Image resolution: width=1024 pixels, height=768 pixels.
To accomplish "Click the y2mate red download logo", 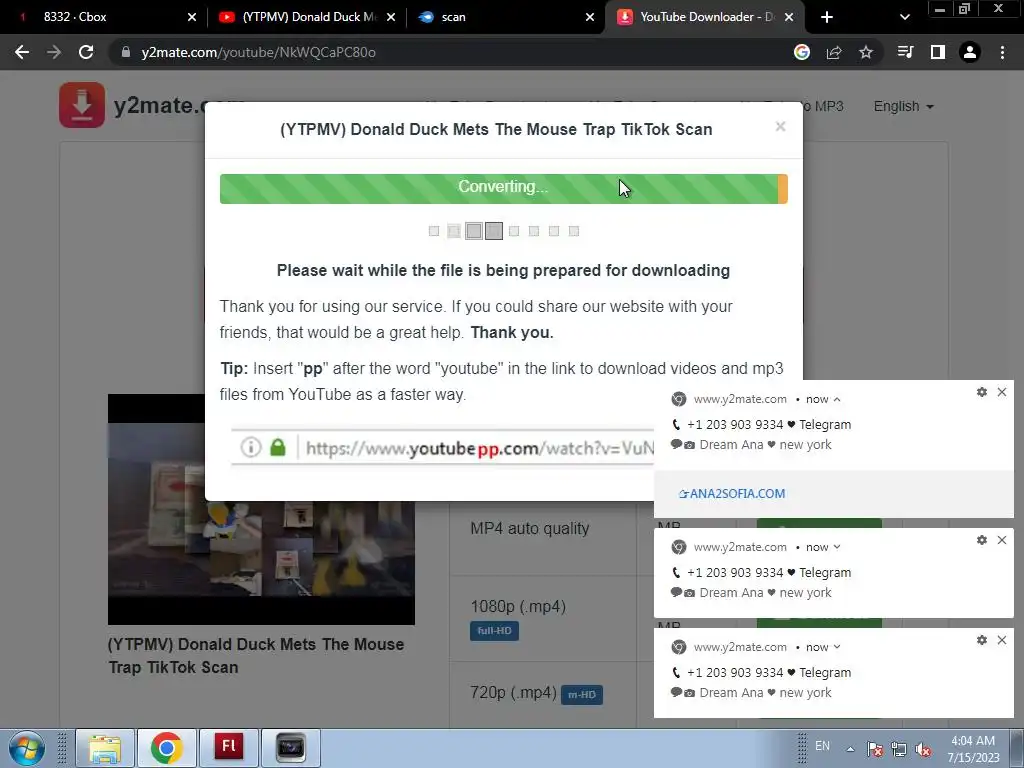I will click(x=82, y=104).
